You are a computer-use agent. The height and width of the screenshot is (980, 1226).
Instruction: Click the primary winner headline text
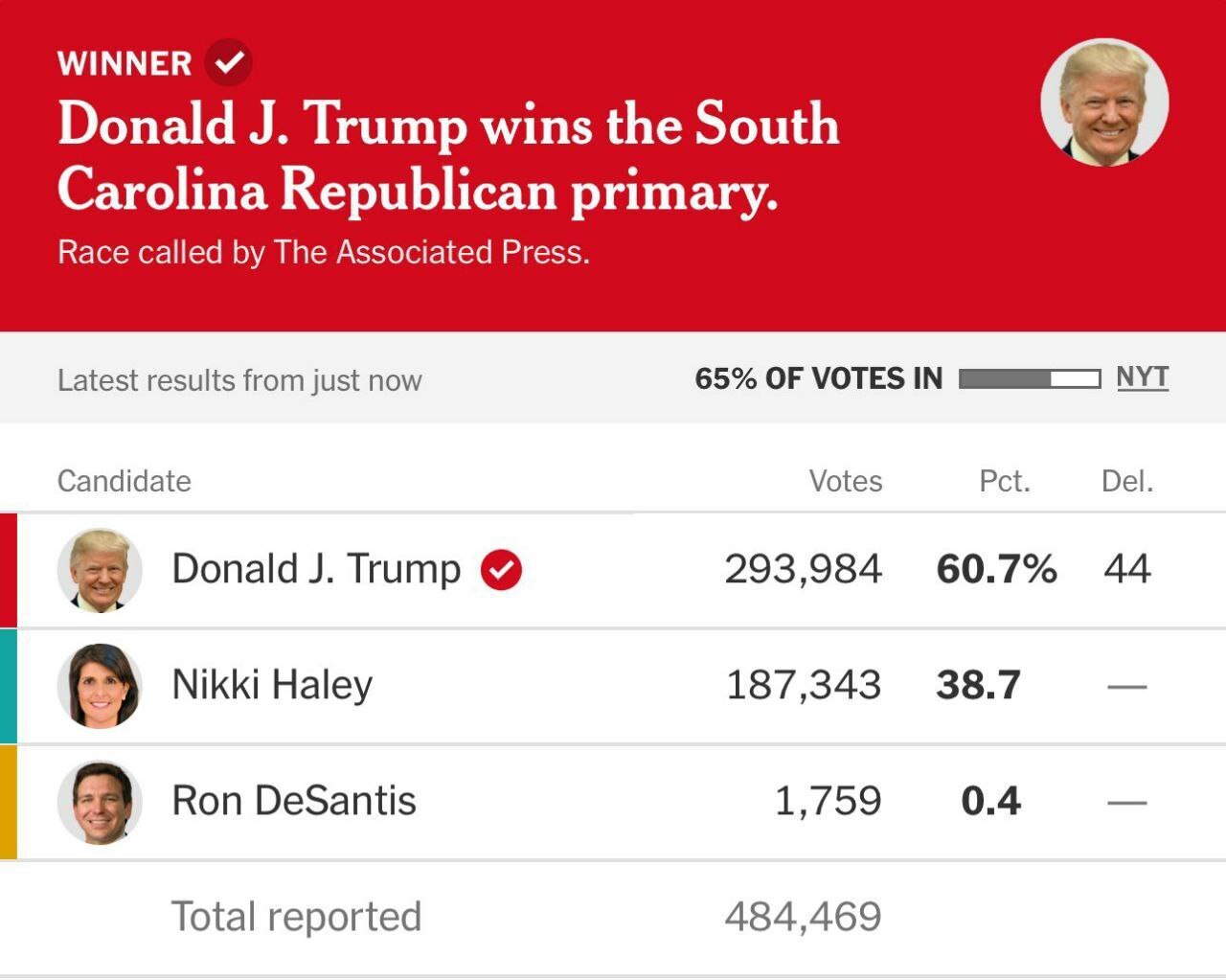[x=447, y=155]
